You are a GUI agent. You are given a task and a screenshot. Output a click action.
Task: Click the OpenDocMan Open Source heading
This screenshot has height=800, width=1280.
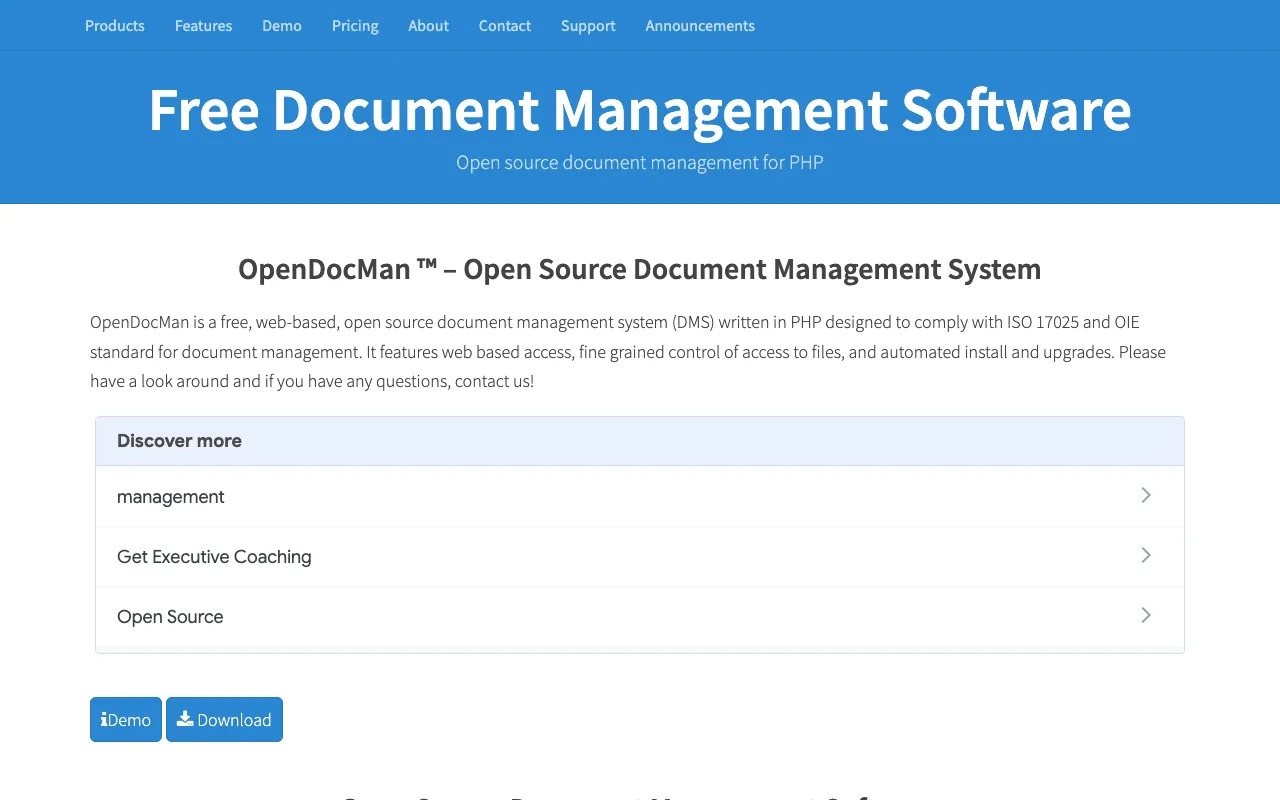pyautogui.click(x=640, y=269)
